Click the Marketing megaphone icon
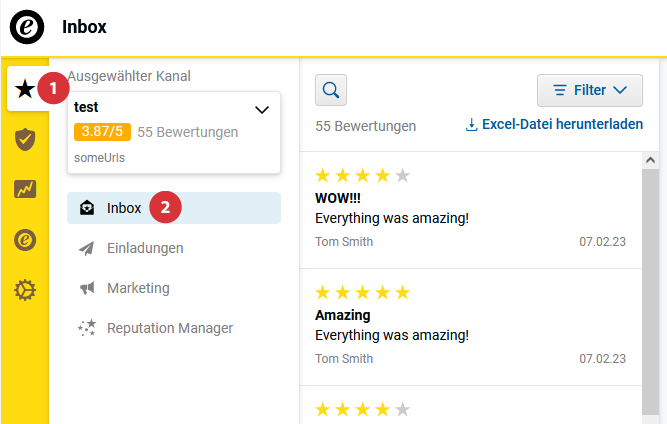667x424 pixels. [x=87, y=288]
